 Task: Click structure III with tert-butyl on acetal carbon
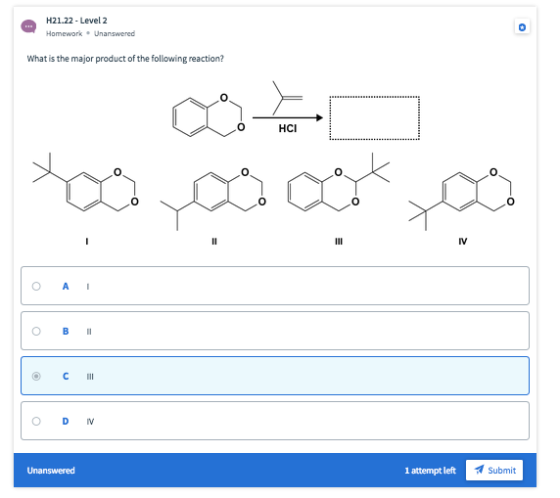(x=339, y=183)
